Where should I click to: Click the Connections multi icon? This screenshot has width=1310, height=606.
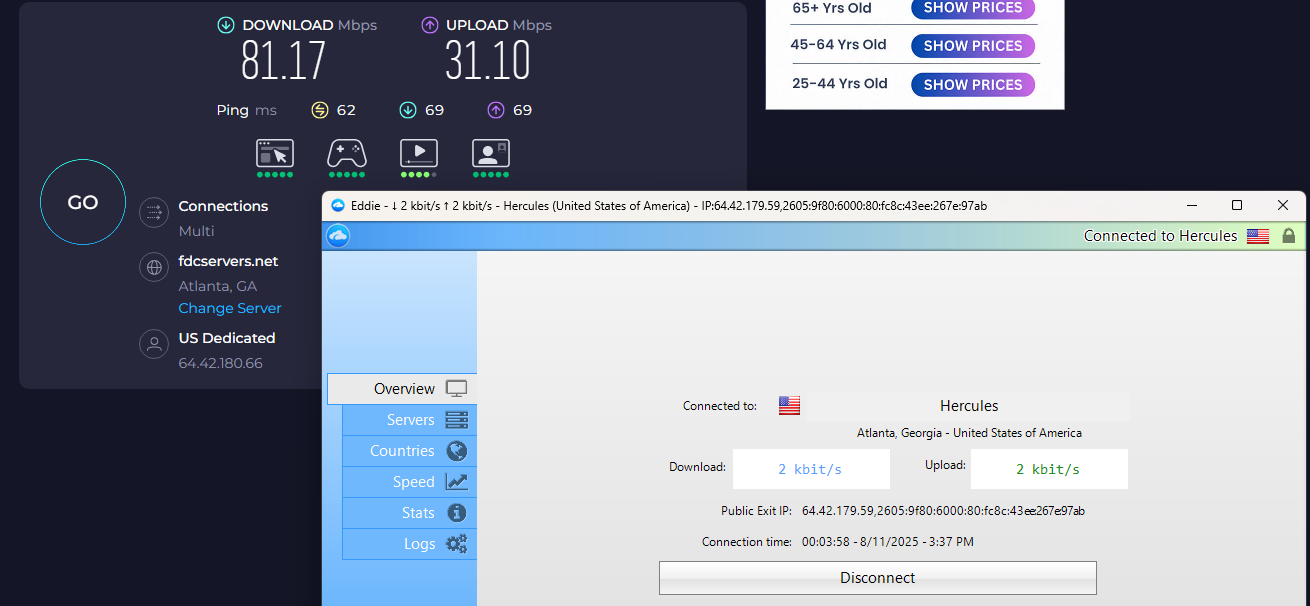pyautogui.click(x=154, y=212)
